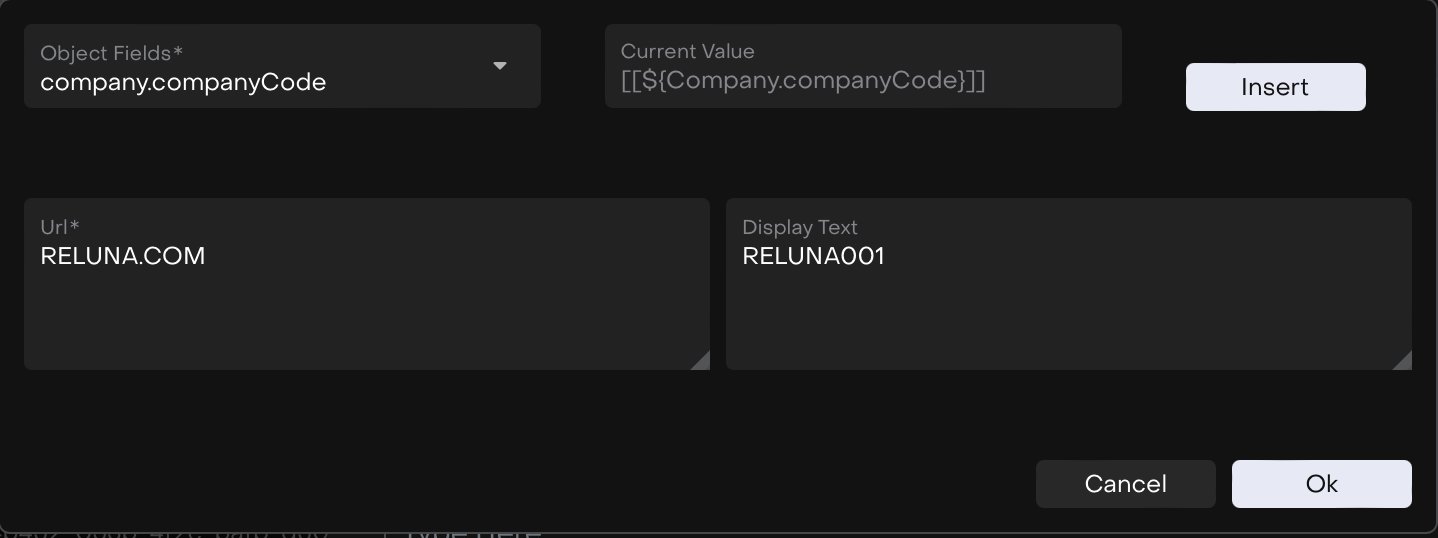Confirm with the Ok button

point(1322,484)
